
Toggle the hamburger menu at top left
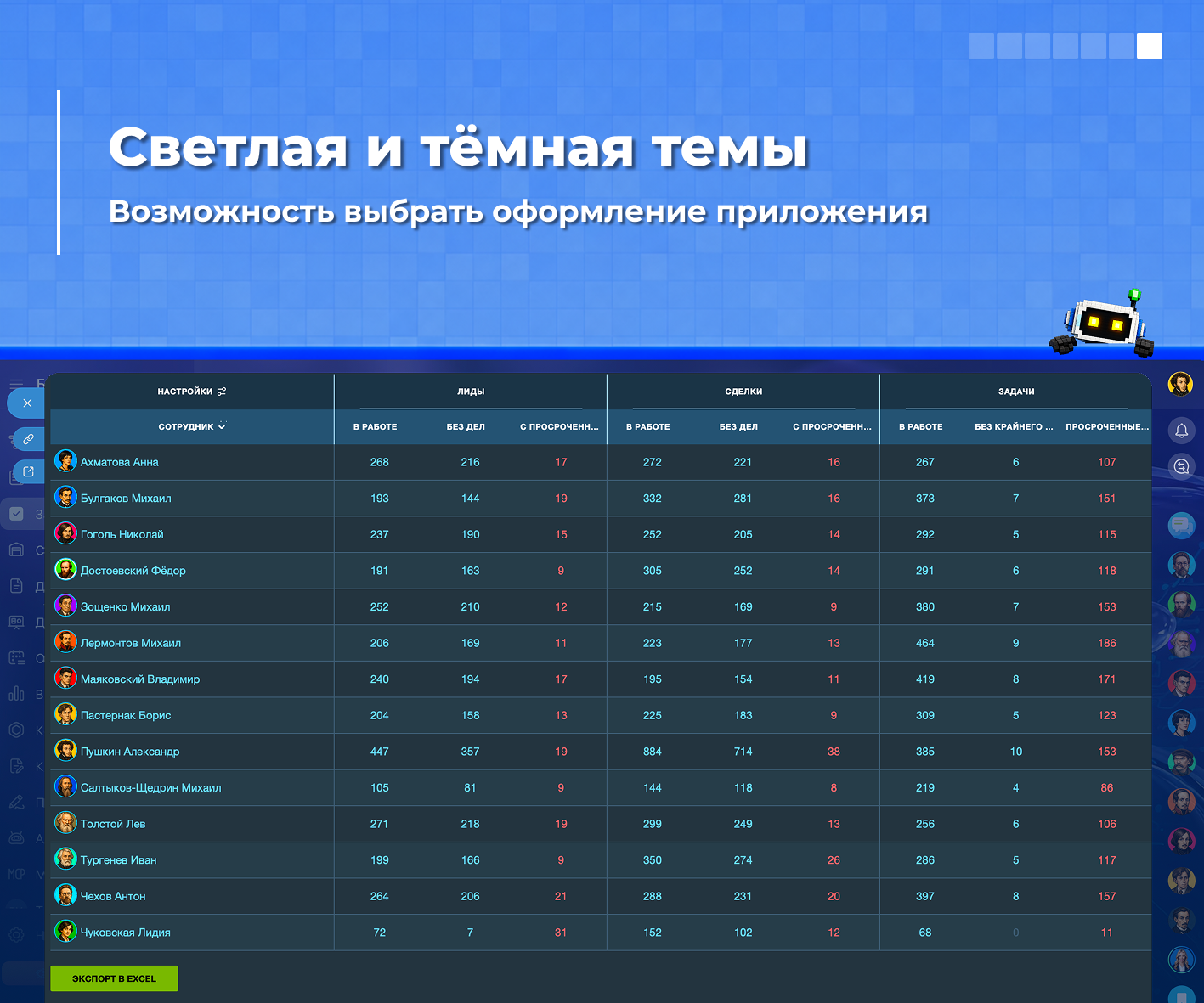(x=16, y=384)
